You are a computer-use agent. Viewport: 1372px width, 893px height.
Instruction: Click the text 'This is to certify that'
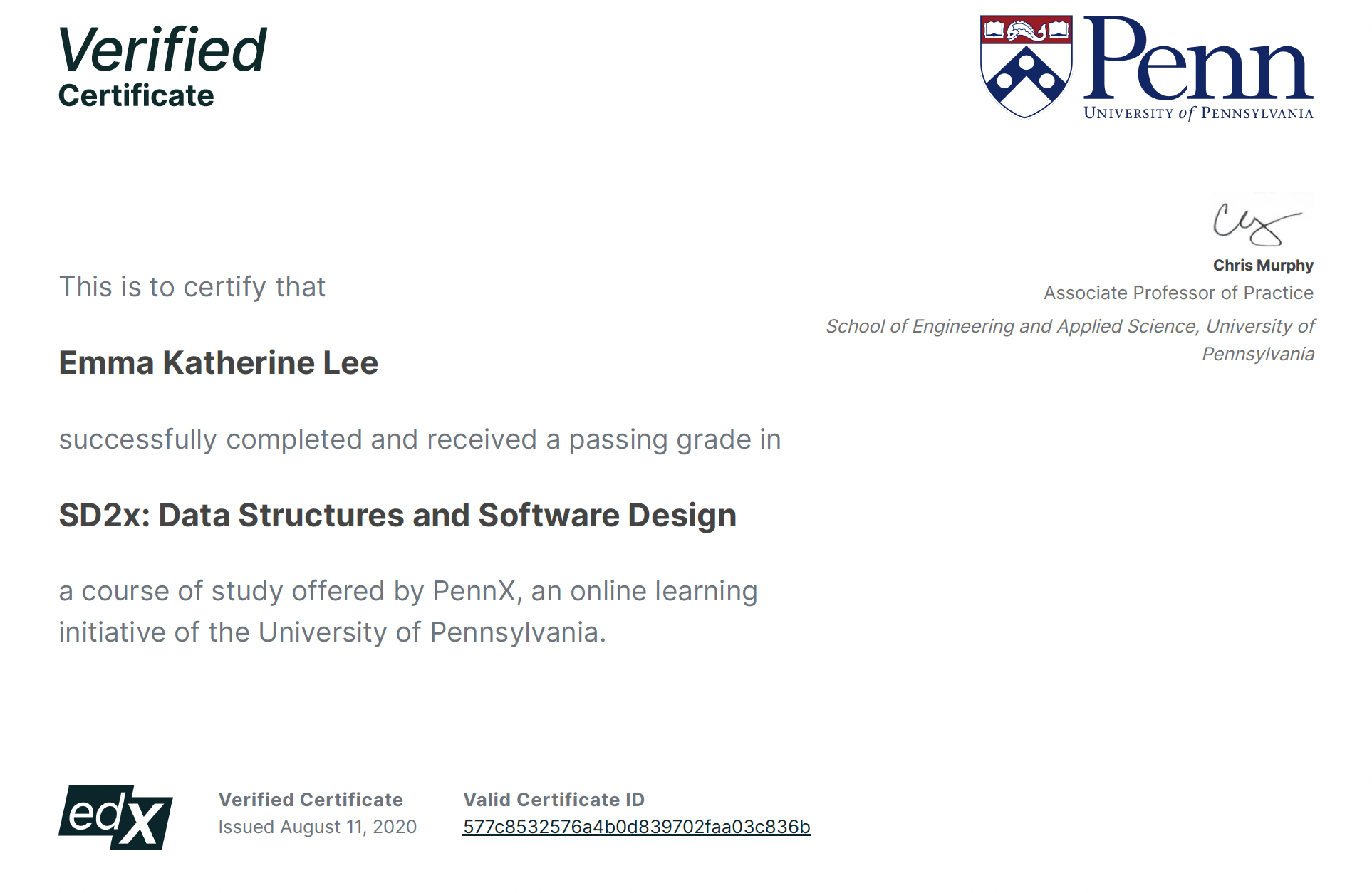tap(192, 287)
